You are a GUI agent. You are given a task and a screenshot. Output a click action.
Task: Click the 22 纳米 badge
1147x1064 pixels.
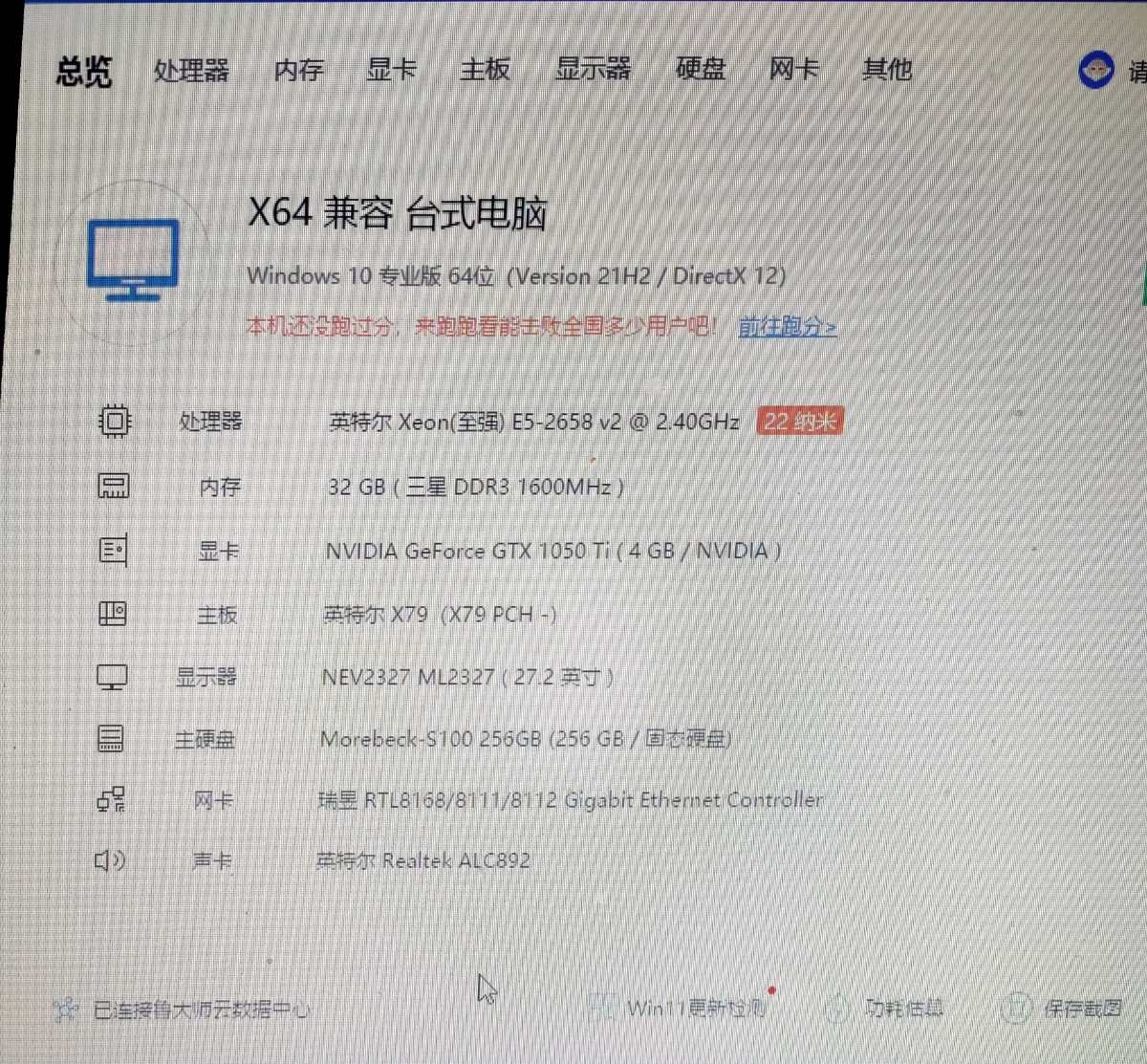800,422
